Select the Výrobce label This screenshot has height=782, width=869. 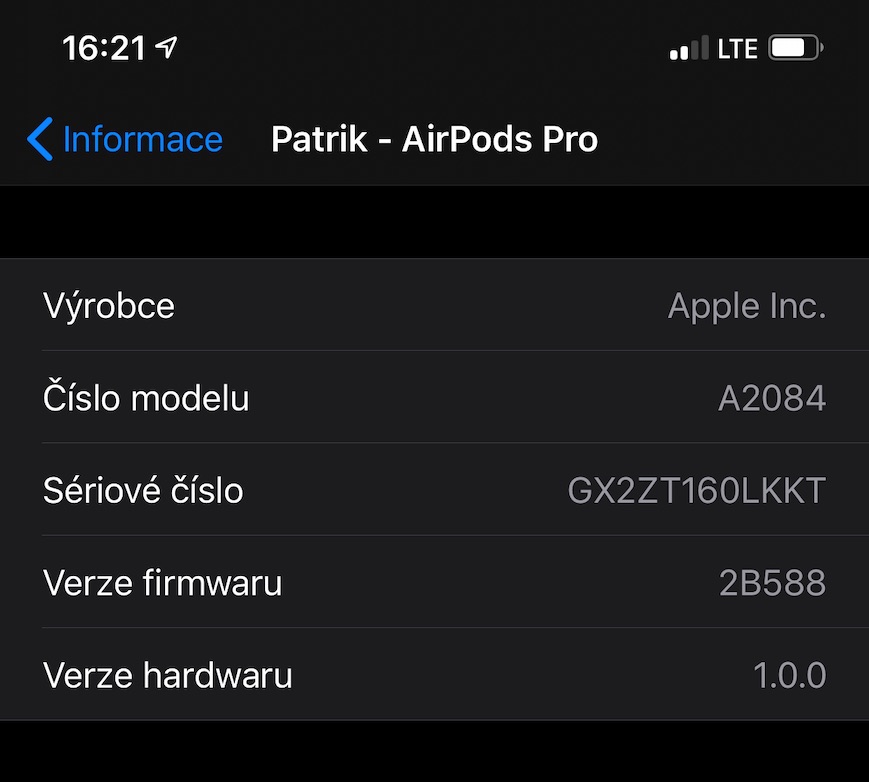tap(109, 306)
